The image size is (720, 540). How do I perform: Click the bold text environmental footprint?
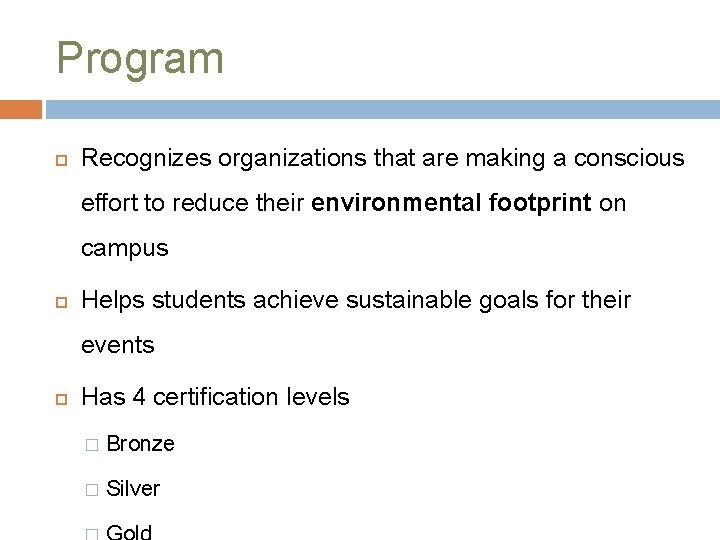[451, 203]
